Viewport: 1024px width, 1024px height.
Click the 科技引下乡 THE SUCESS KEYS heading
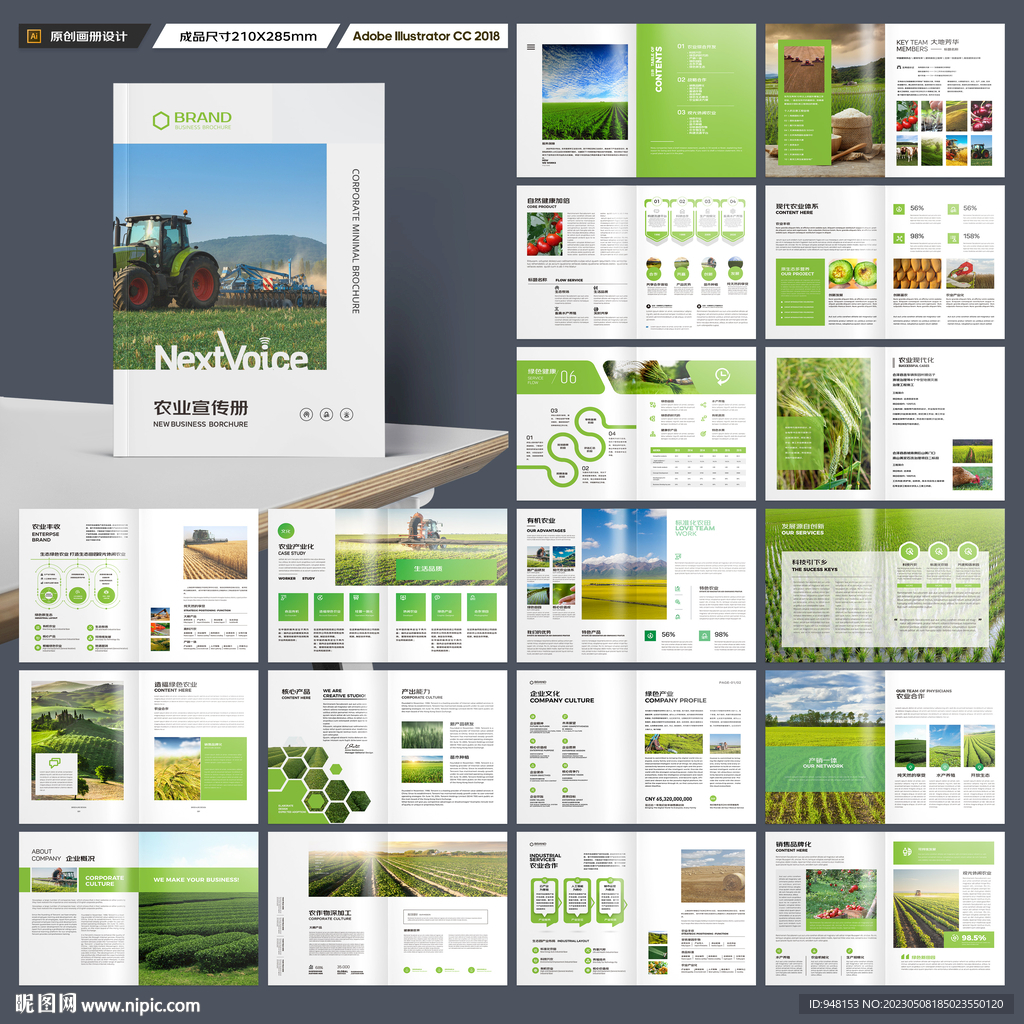point(815,566)
